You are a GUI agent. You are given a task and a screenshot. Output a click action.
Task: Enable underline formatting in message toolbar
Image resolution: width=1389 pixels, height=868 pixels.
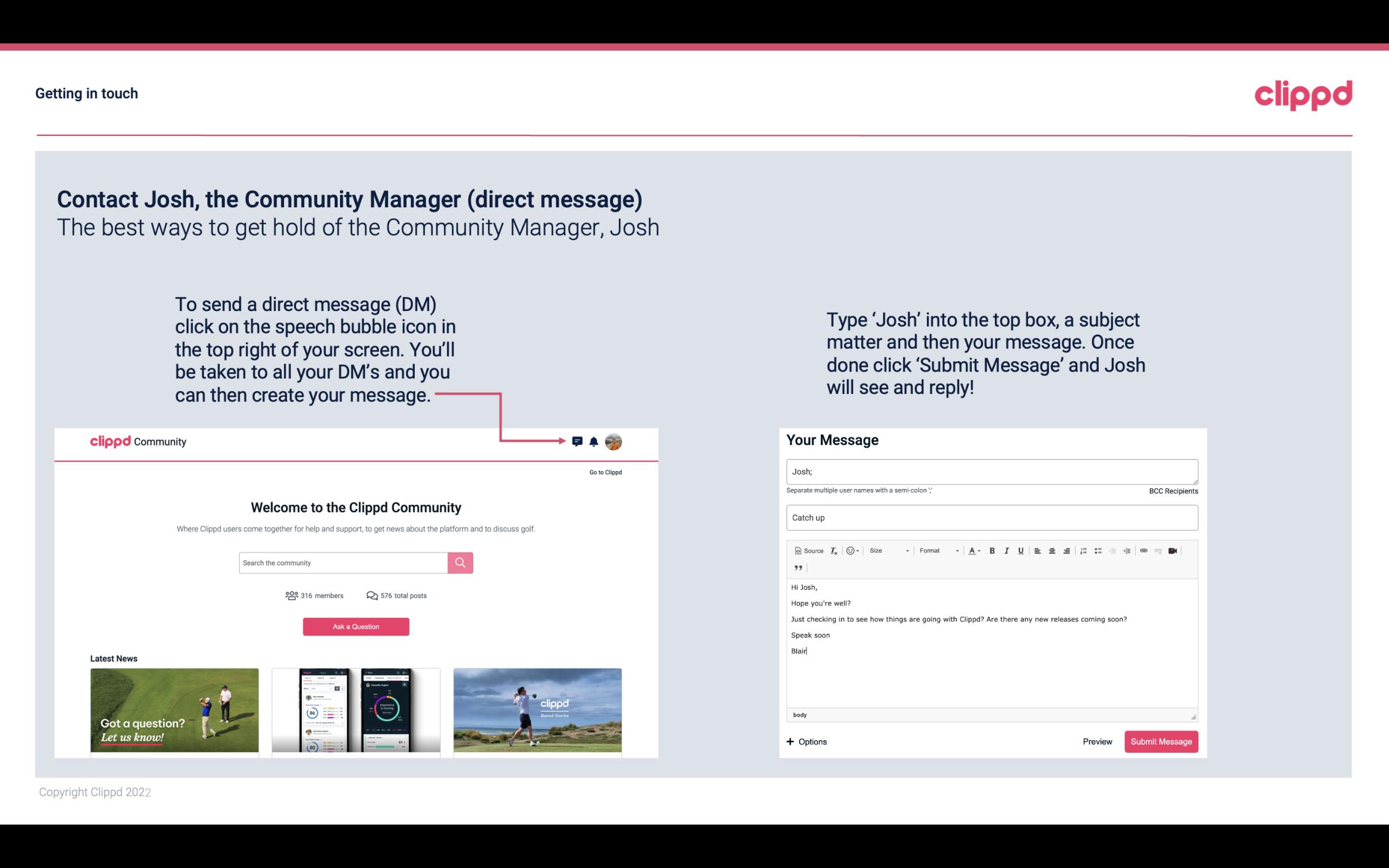(1020, 550)
